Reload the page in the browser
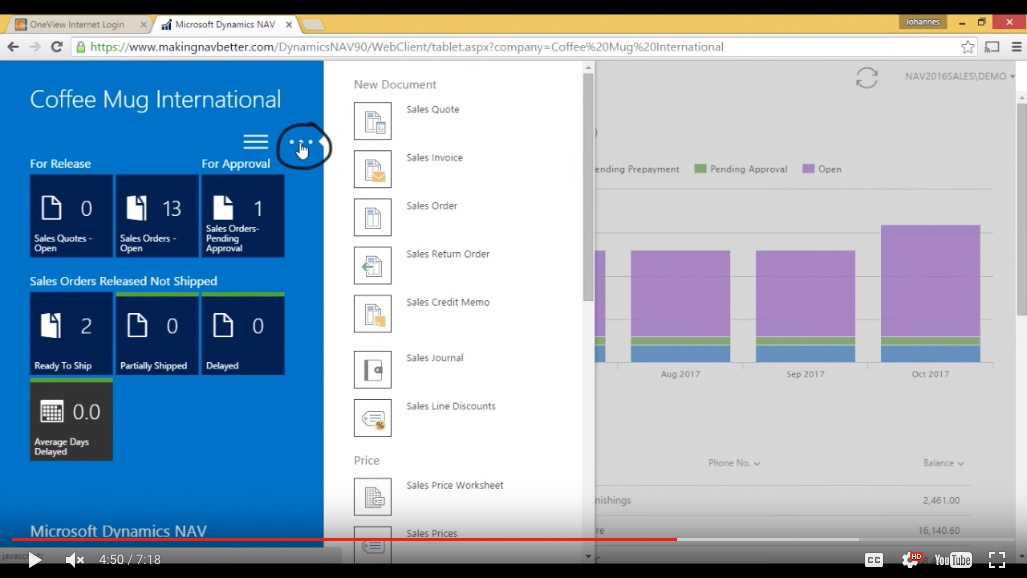This screenshot has width=1027, height=578. [57, 47]
